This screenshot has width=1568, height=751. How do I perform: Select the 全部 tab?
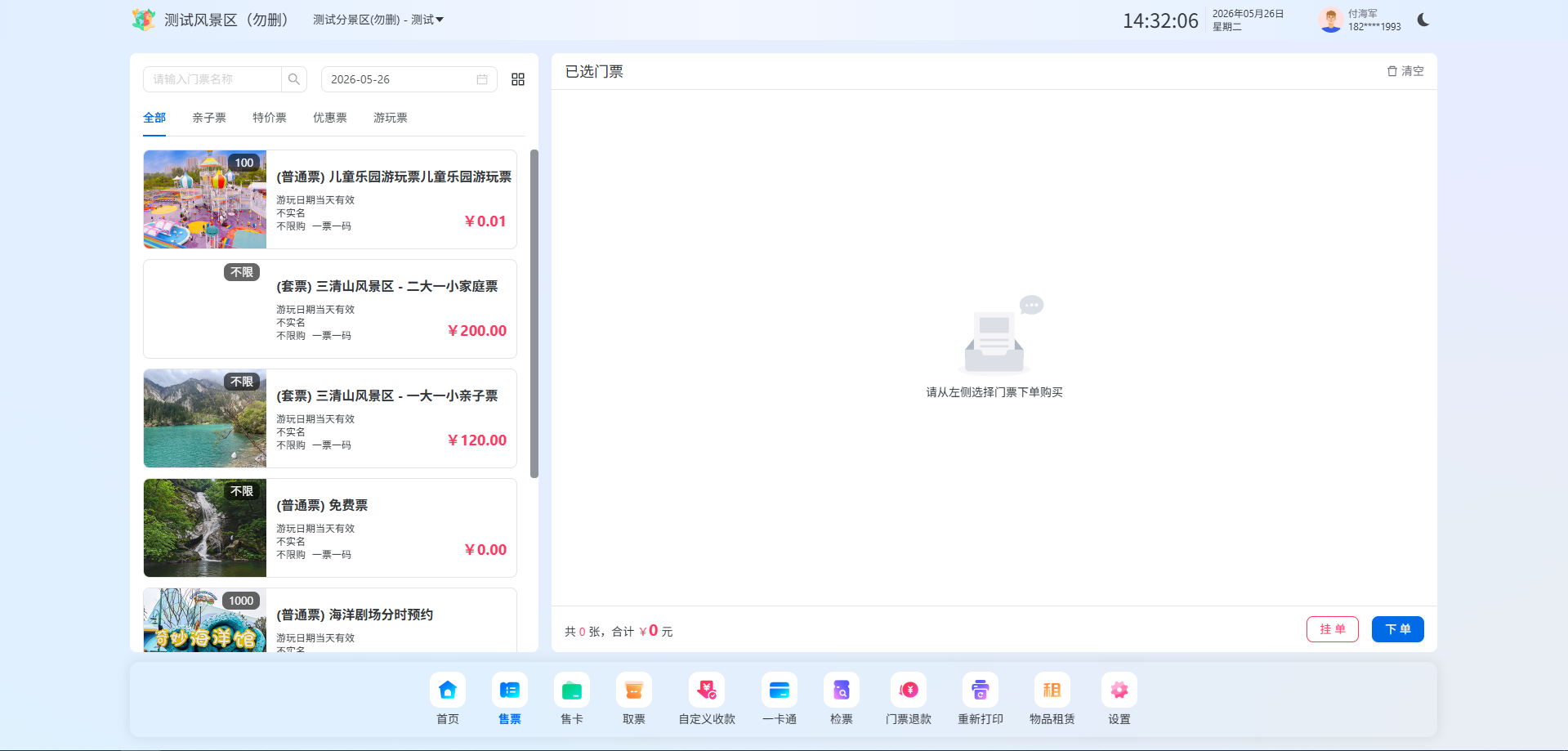(154, 118)
